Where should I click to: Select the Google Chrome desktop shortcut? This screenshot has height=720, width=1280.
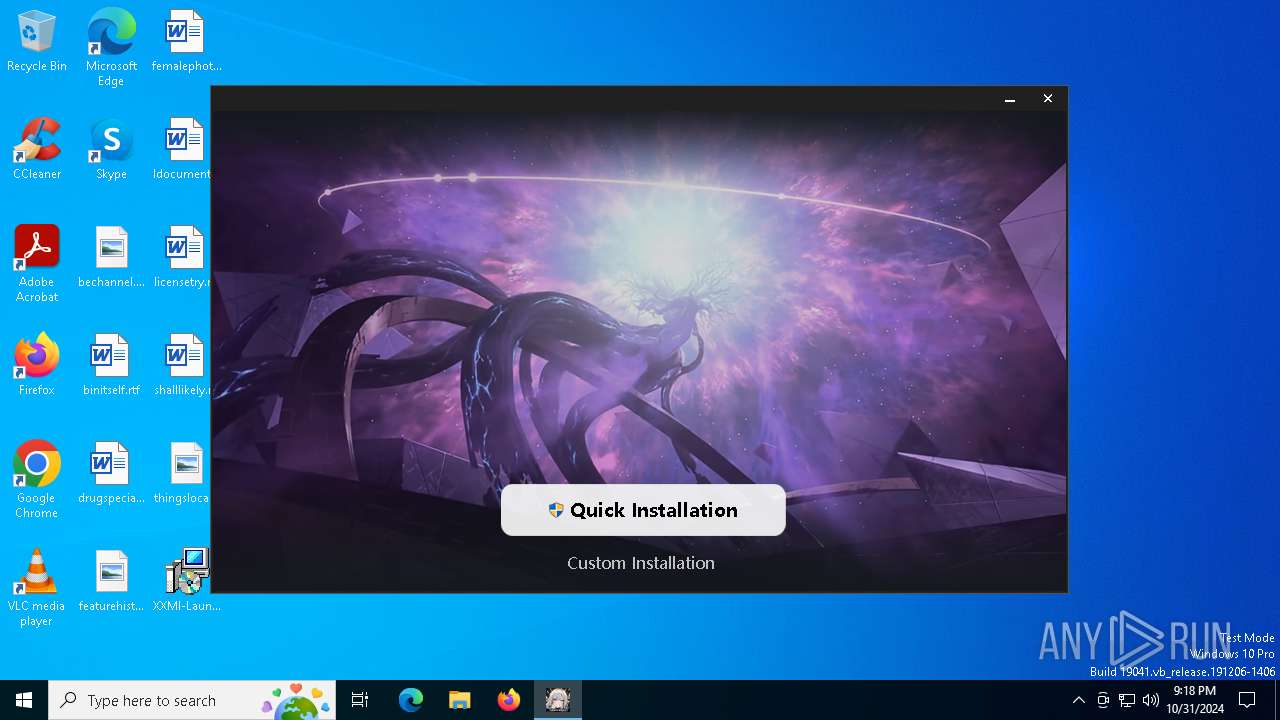[x=37, y=480]
